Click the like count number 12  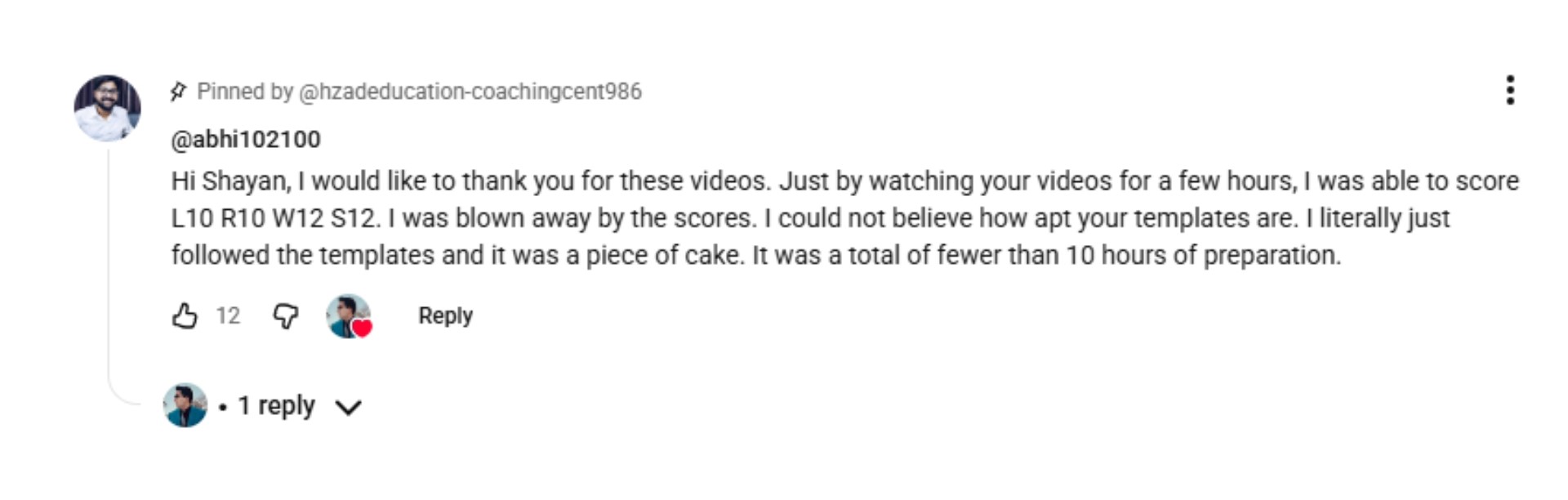(x=228, y=316)
